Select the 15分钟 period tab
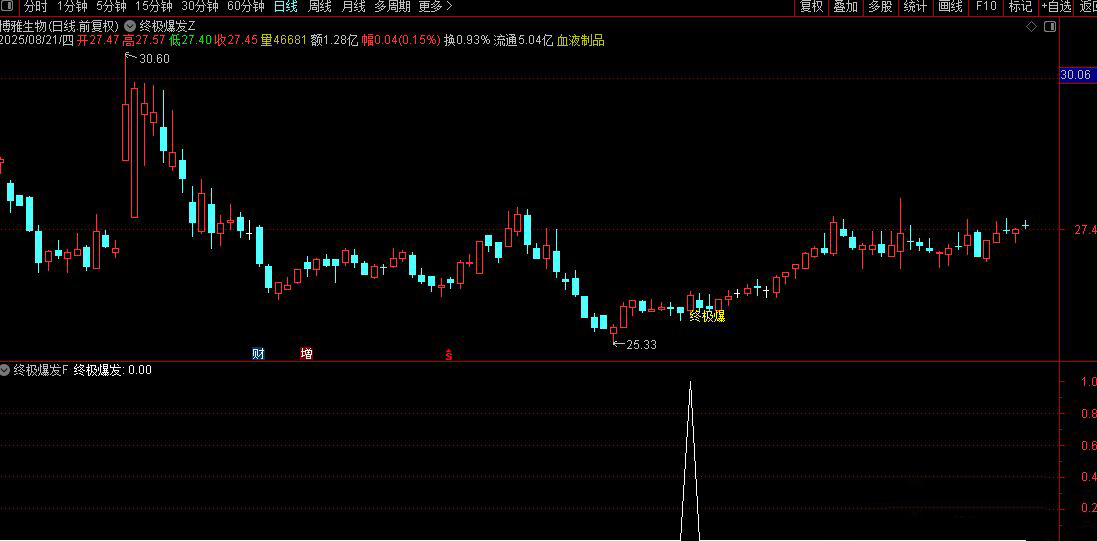 pos(154,7)
